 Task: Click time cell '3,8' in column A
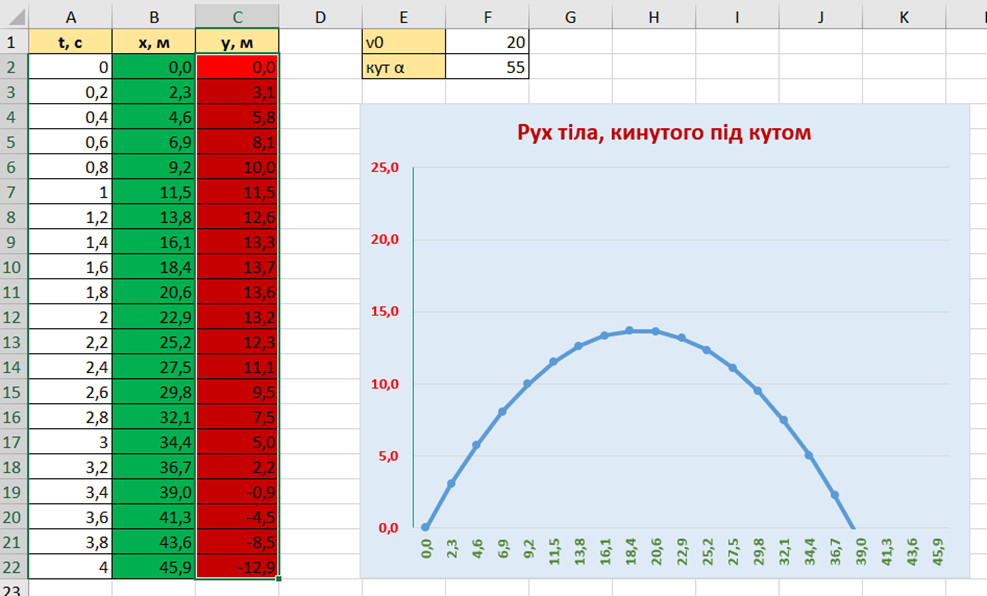70,542
